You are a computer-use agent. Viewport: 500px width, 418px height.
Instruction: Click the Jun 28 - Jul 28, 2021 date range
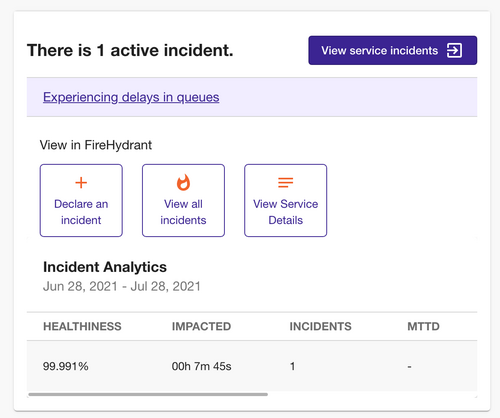pyautogui.click(x=122, y=286)
